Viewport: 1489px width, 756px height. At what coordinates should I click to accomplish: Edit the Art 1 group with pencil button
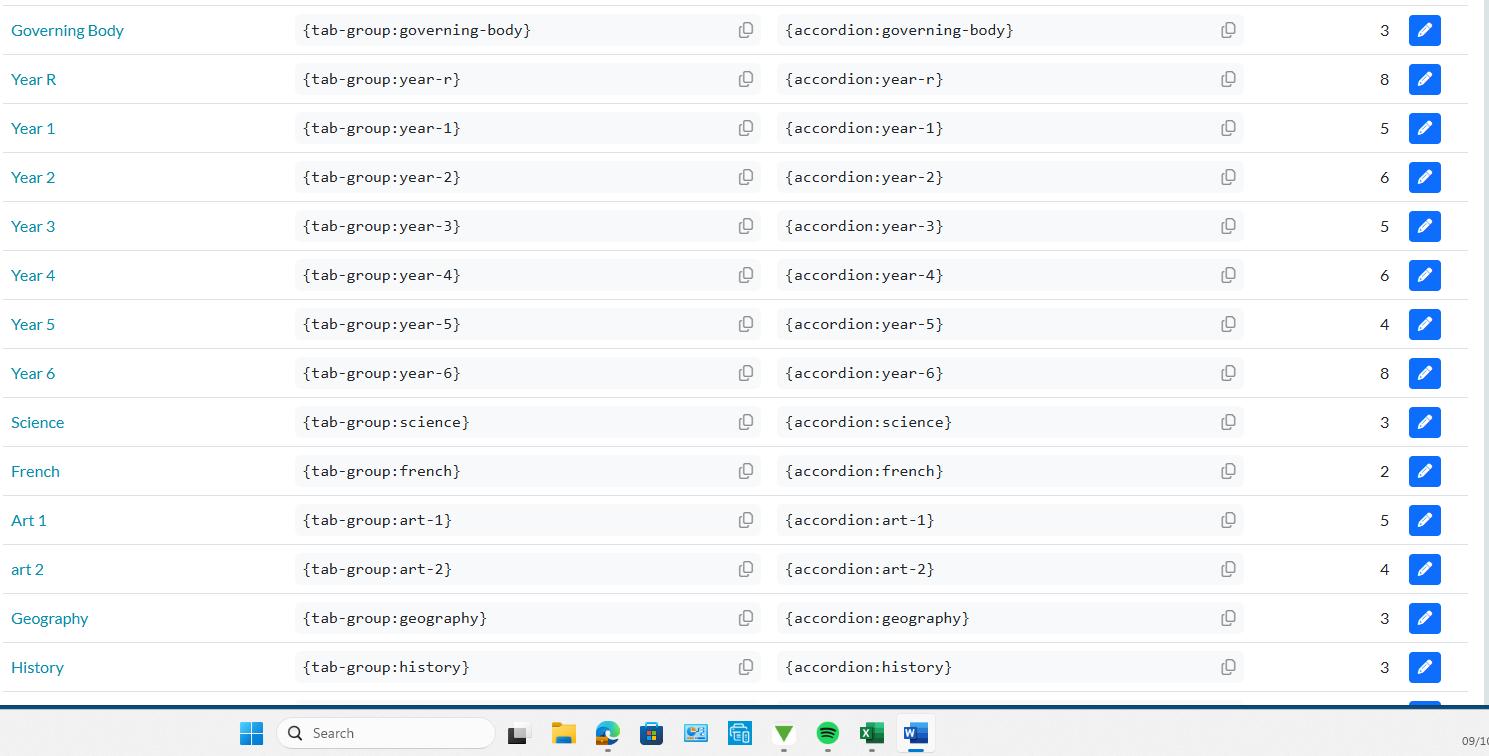click(x=1424, y=520)
